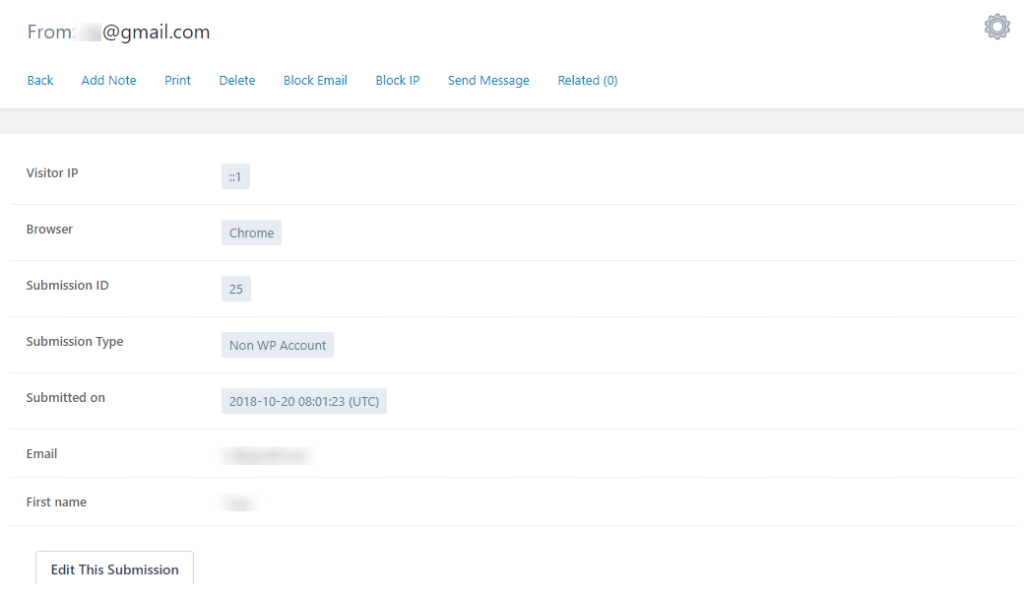Click the Chrome browser value badge

click(251, 232)
